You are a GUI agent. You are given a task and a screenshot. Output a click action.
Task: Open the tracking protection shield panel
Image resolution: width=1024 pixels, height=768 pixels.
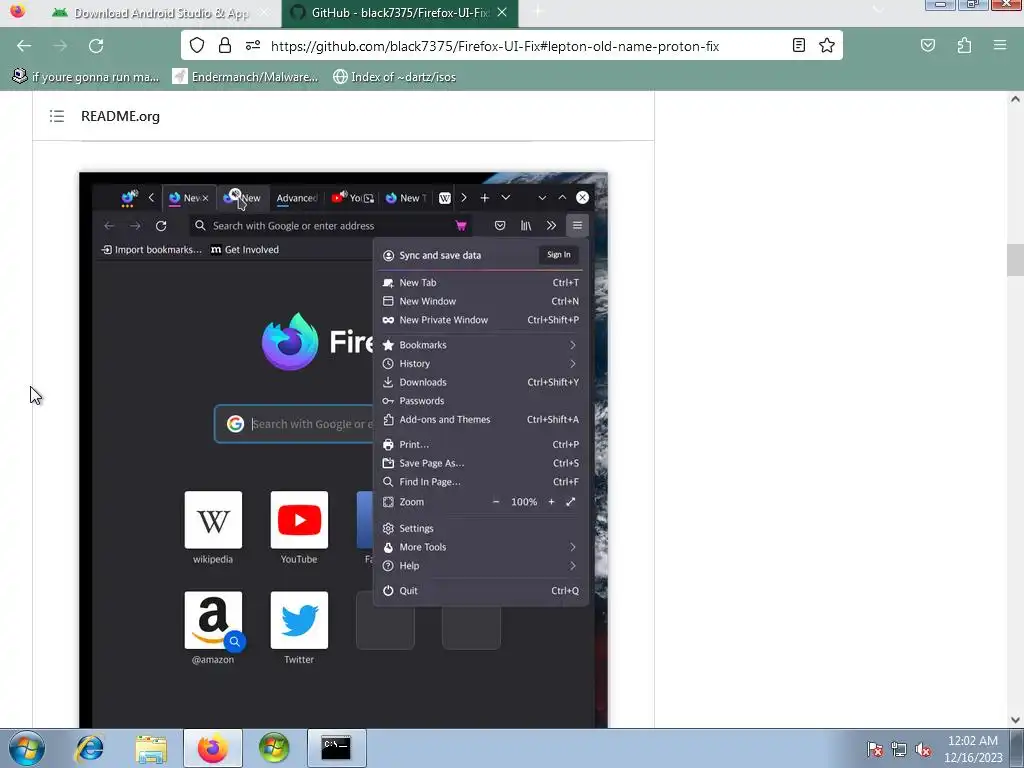(x=197, y=45)
